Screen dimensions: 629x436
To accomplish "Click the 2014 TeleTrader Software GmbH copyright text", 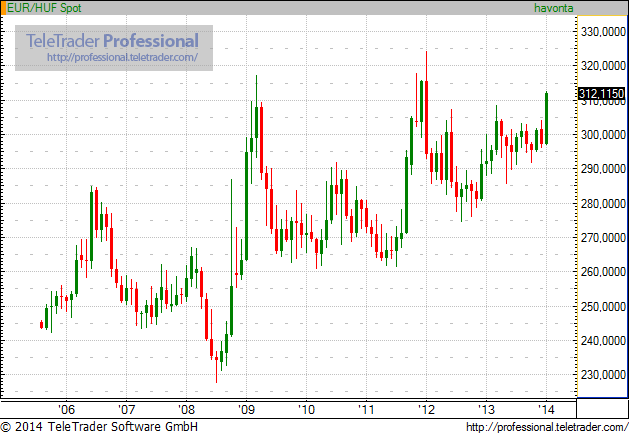I will pos(99,427).
